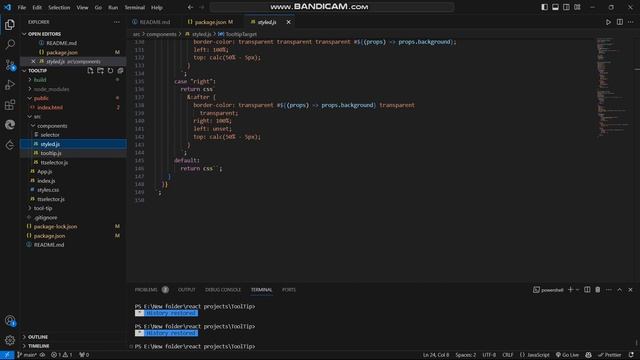
Task: Switch to the PORTS panel tab
Action: click(289, 290)
